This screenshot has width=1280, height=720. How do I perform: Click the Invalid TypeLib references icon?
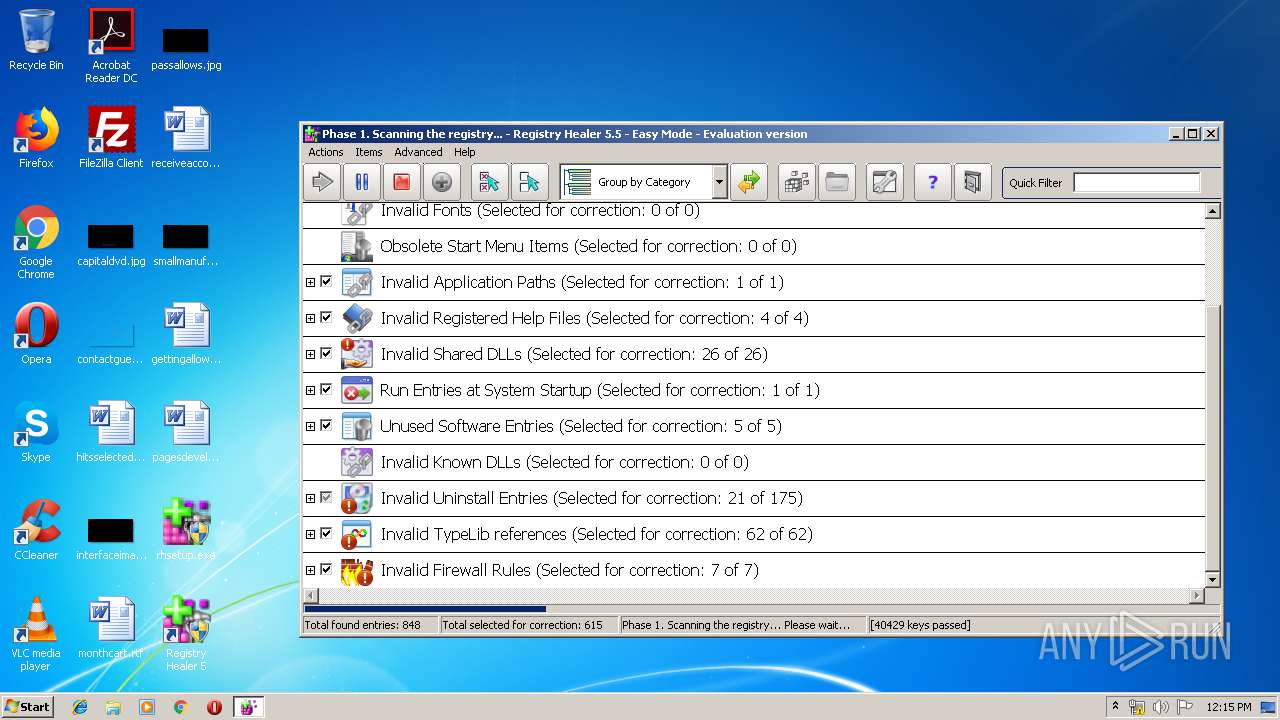tap(356, 534)
